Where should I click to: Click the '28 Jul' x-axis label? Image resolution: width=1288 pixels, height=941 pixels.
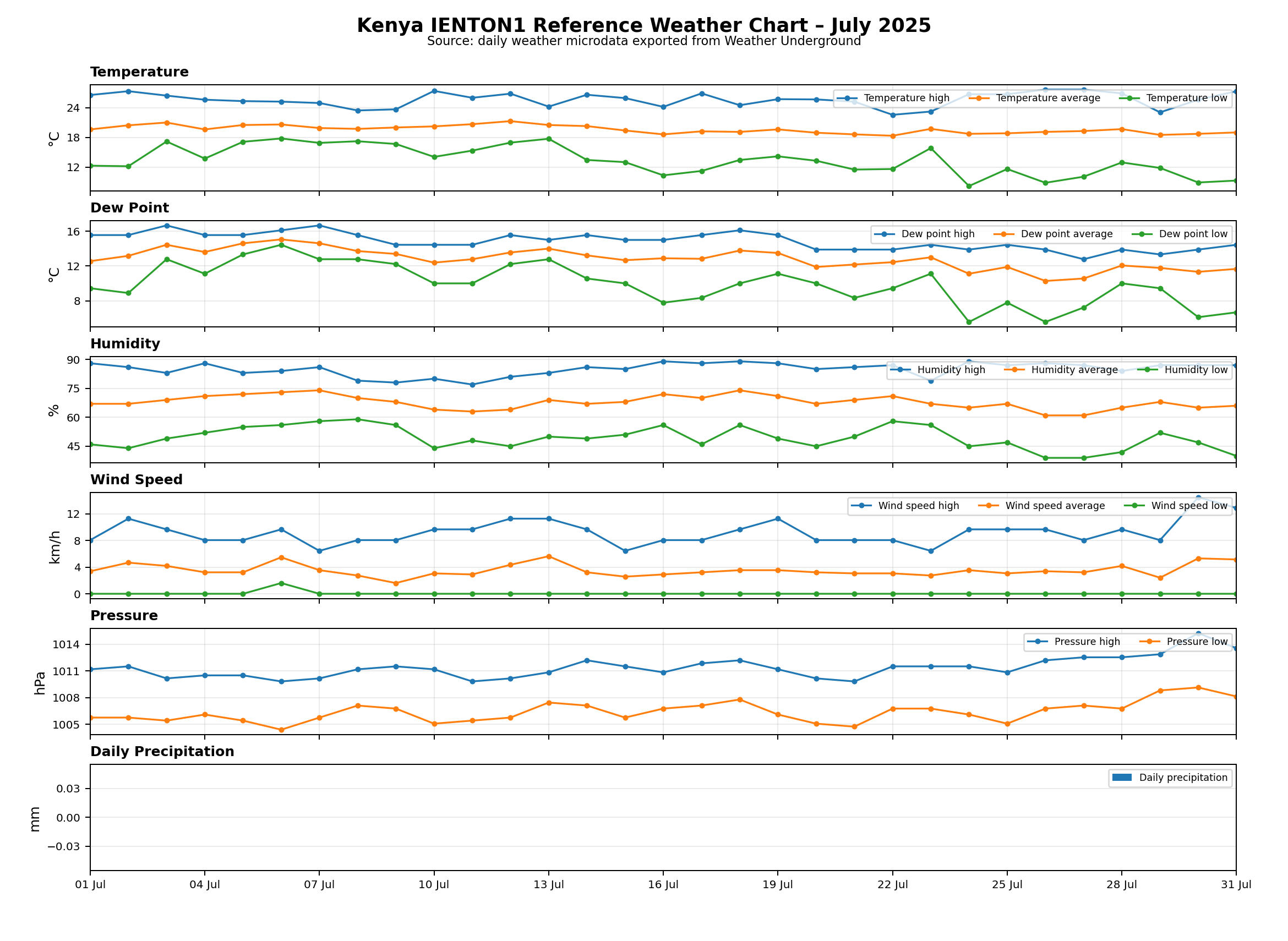1122,885
